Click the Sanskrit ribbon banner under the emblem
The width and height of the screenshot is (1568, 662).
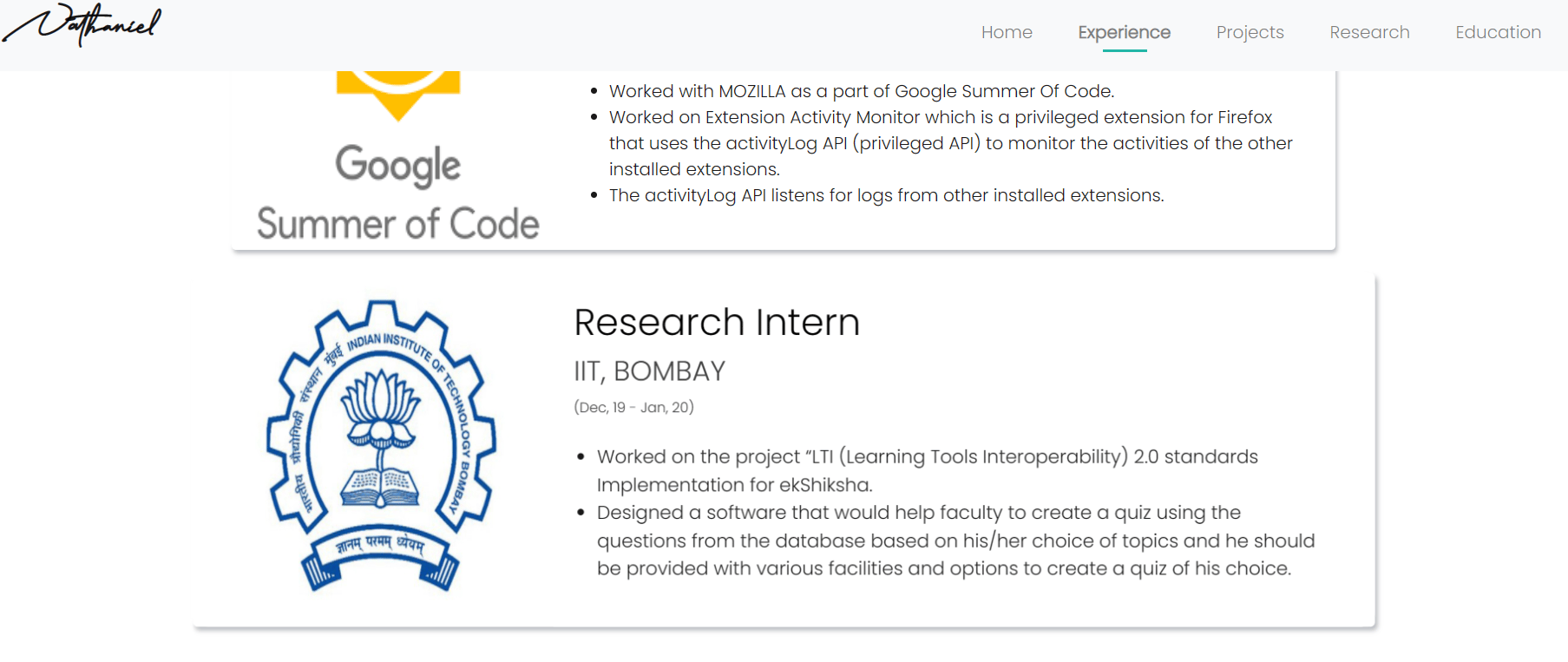coord(380,556)
